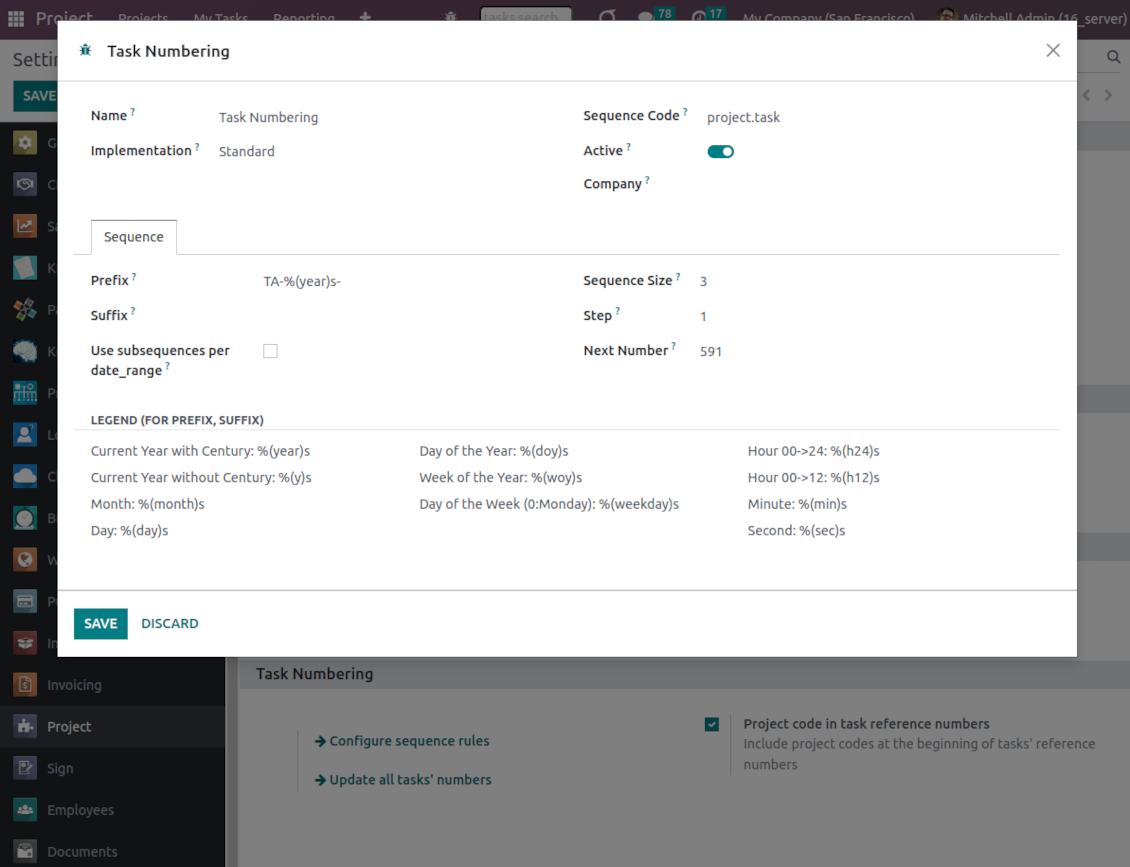Click help mark next to Sequence Size label
This screenshot has height=867, width=1130.
coord(678,277)
